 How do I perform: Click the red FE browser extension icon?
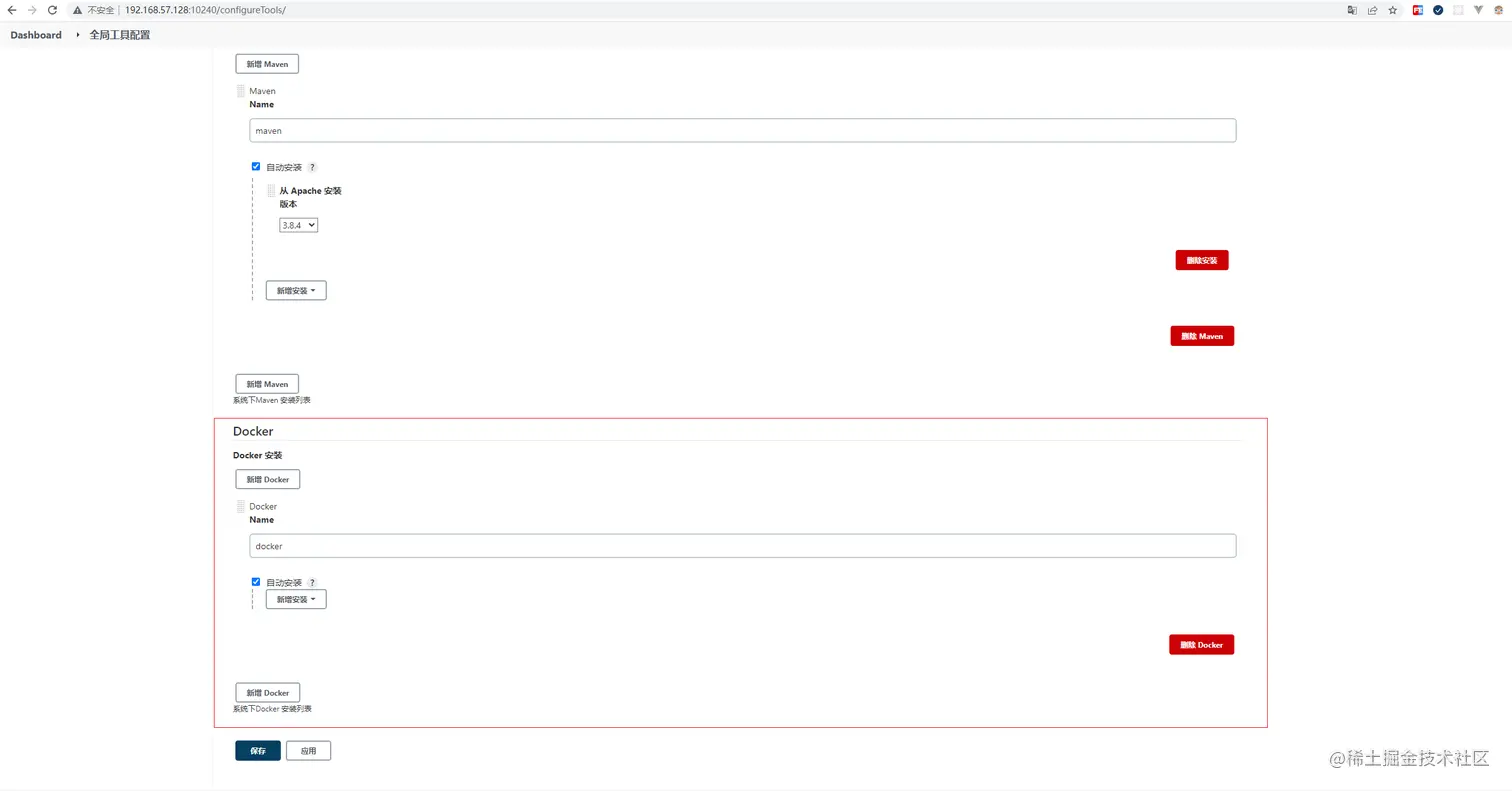click(1417, 10)
